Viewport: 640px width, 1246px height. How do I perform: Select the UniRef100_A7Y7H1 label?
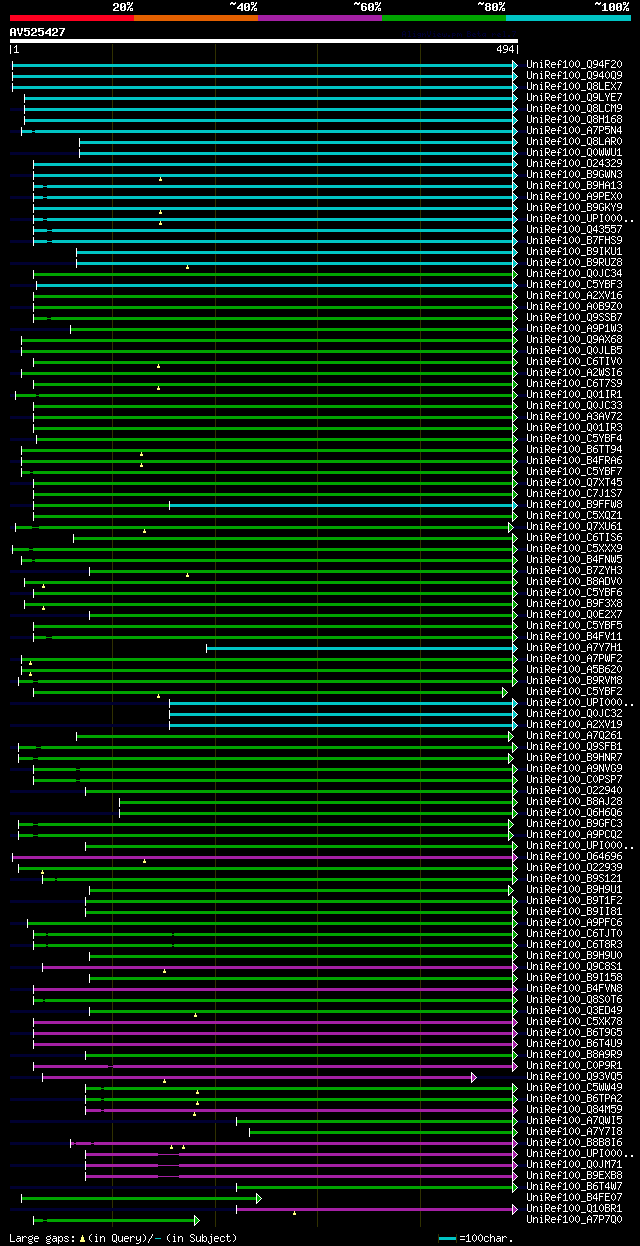[574, 647]
